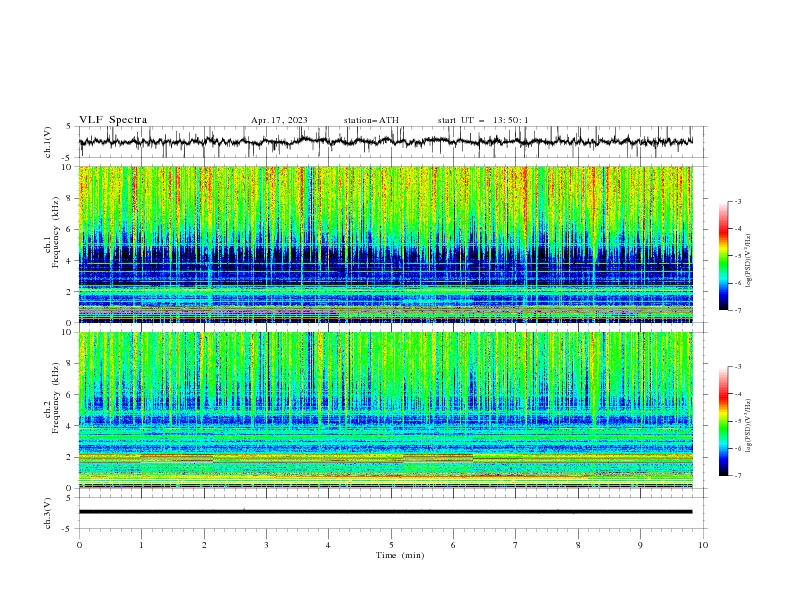Click the ch.1 PSD color bar
792x612 pixels.
click(x=723, y=256)
